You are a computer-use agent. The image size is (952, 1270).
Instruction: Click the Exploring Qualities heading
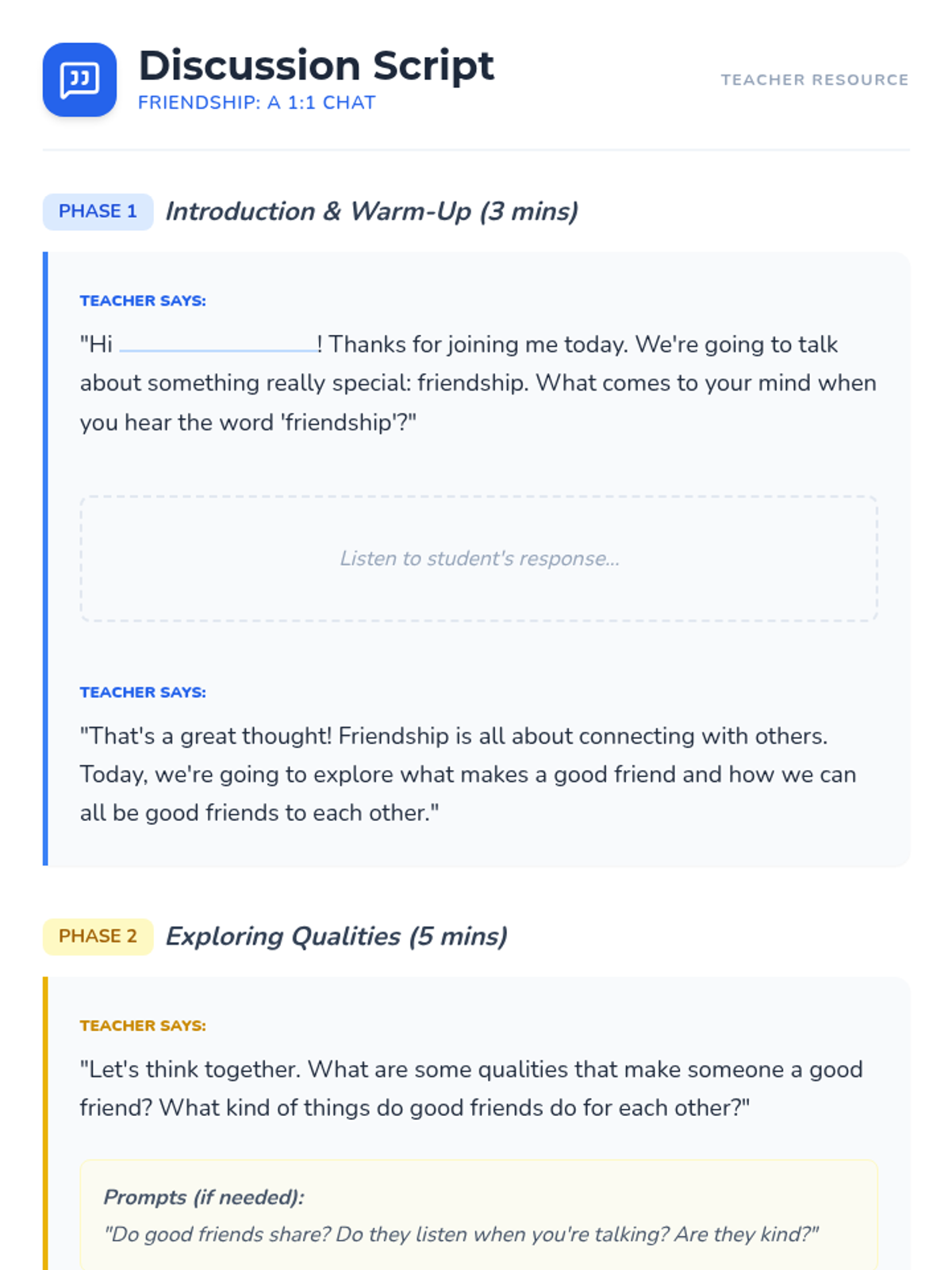click(x=336, y=936)
